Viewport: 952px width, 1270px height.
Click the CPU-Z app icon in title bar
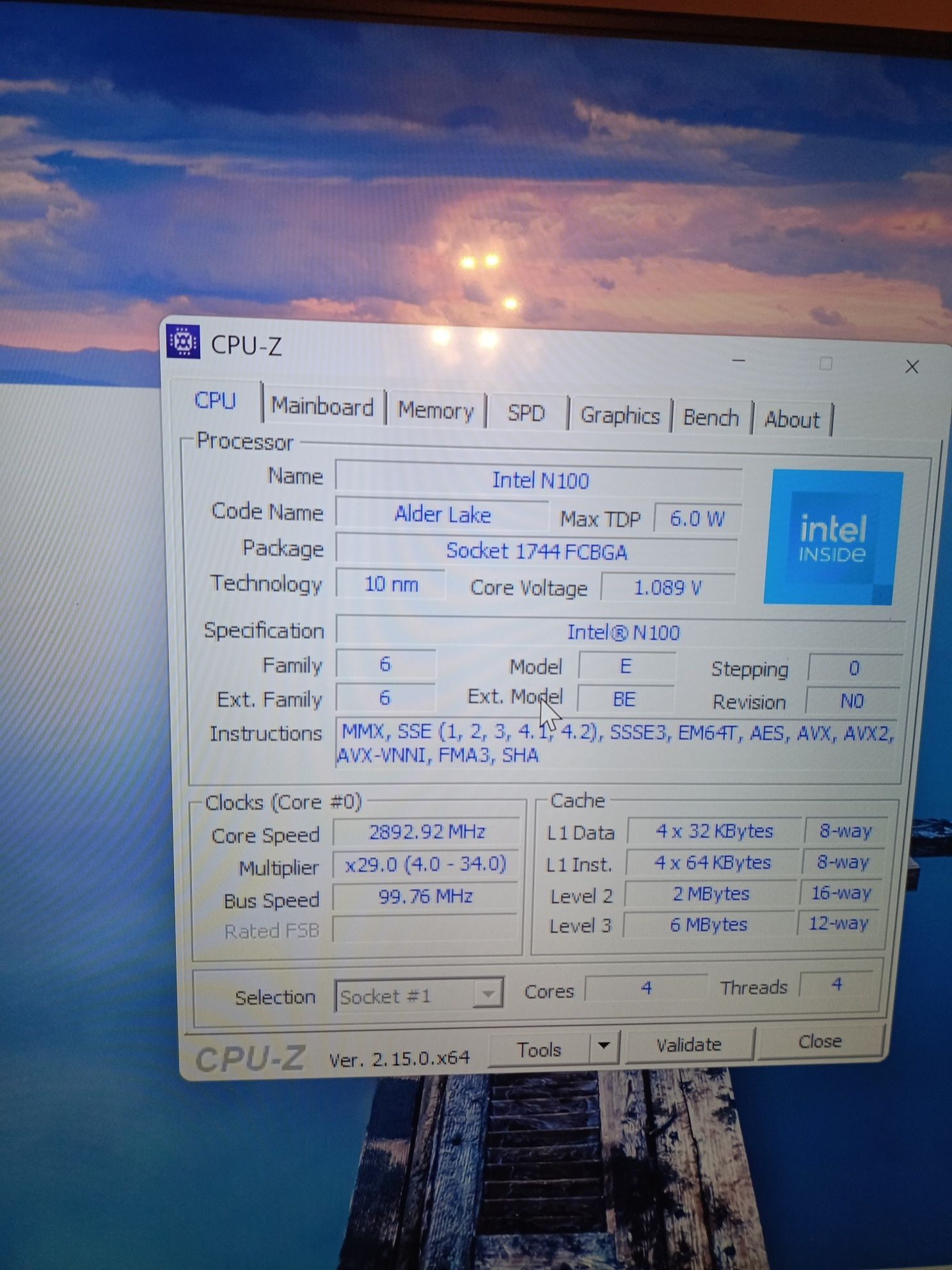click(x=183, y=341)
